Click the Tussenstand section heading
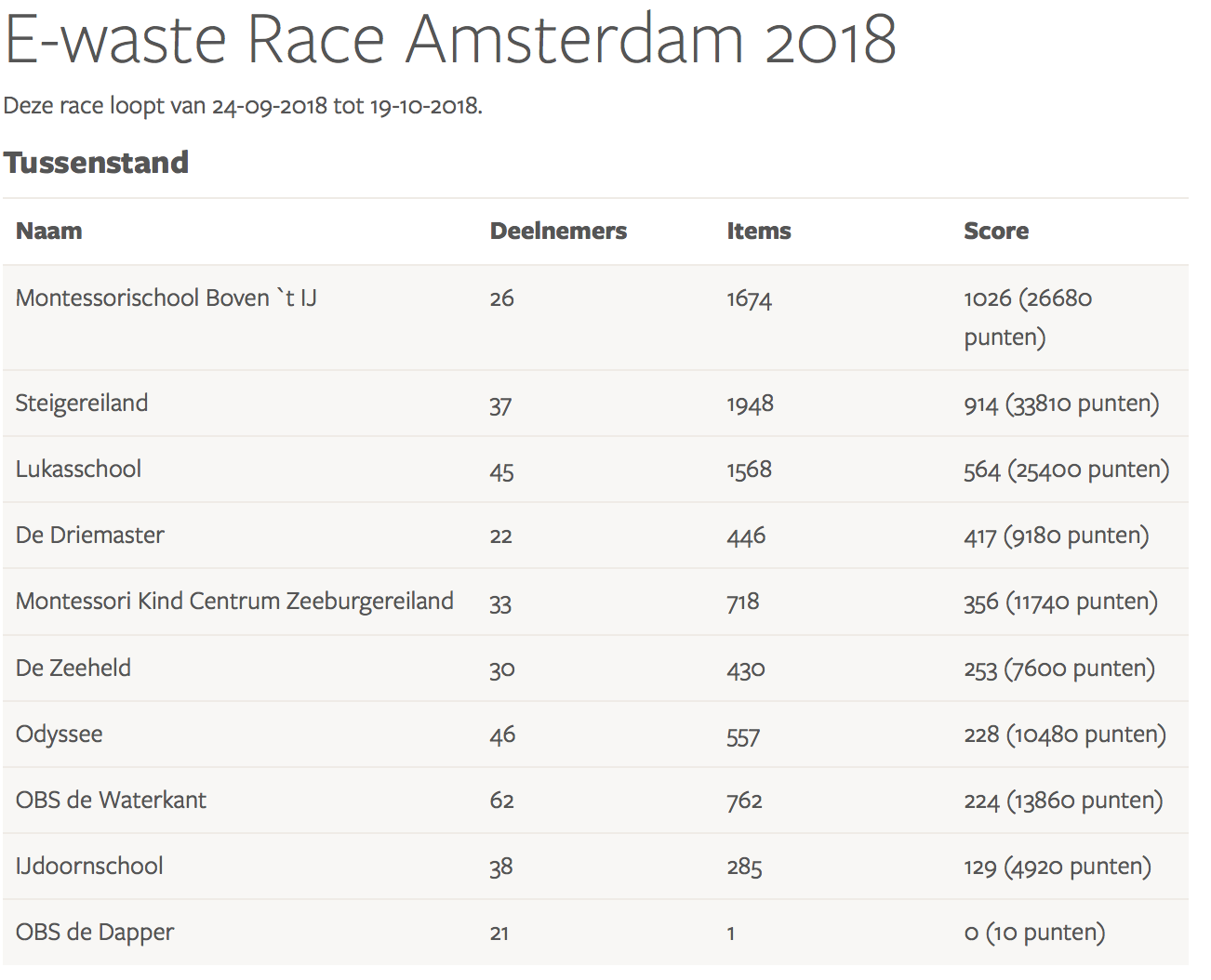 click(x=96, y=163)
